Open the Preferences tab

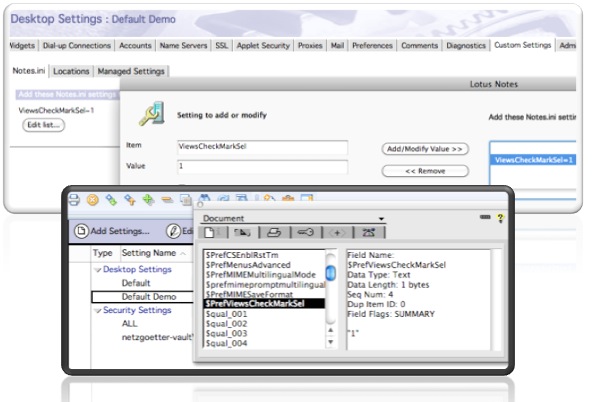point(372,45)
